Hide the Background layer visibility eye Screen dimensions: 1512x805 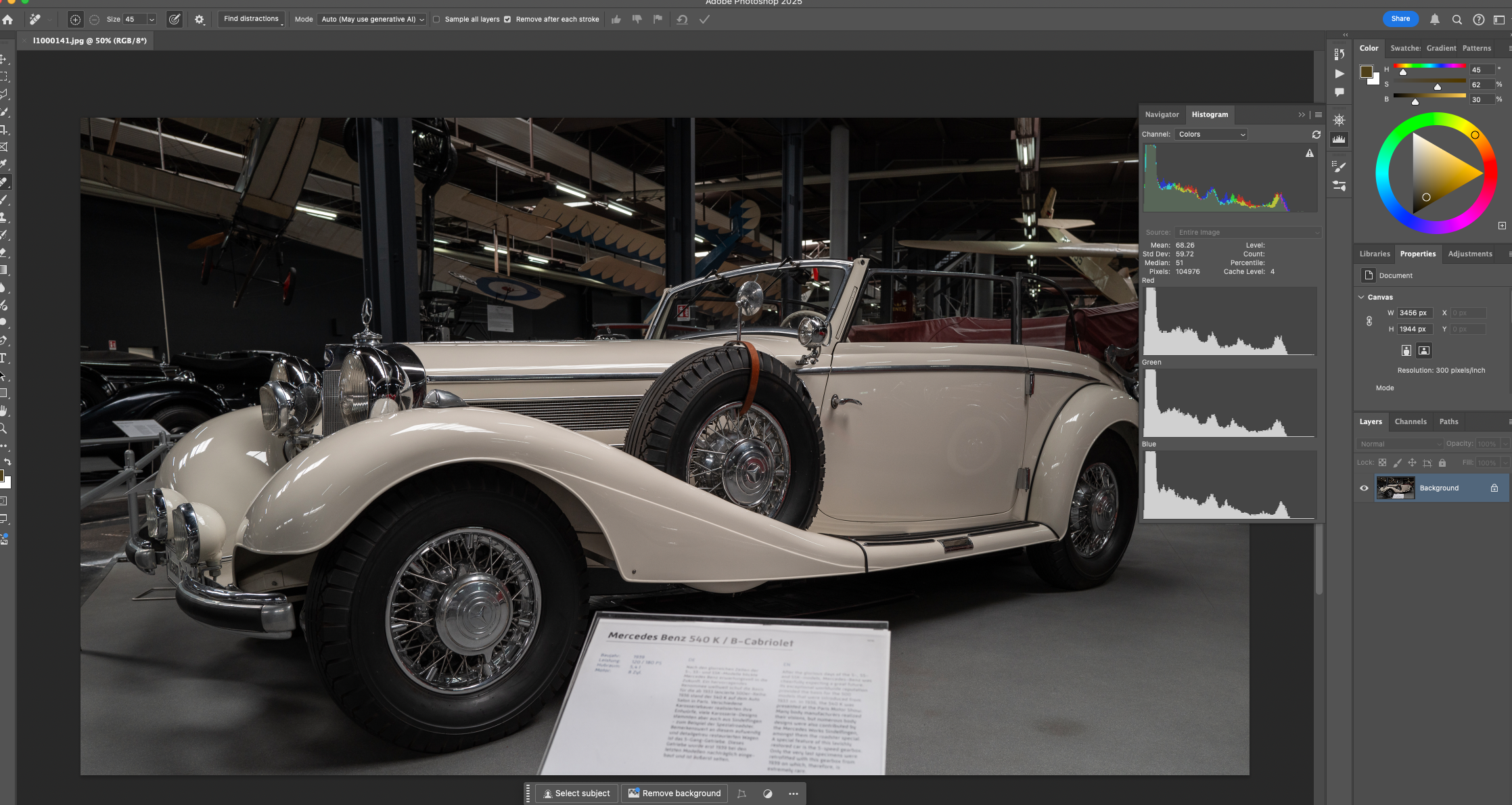pos(1364,488)
